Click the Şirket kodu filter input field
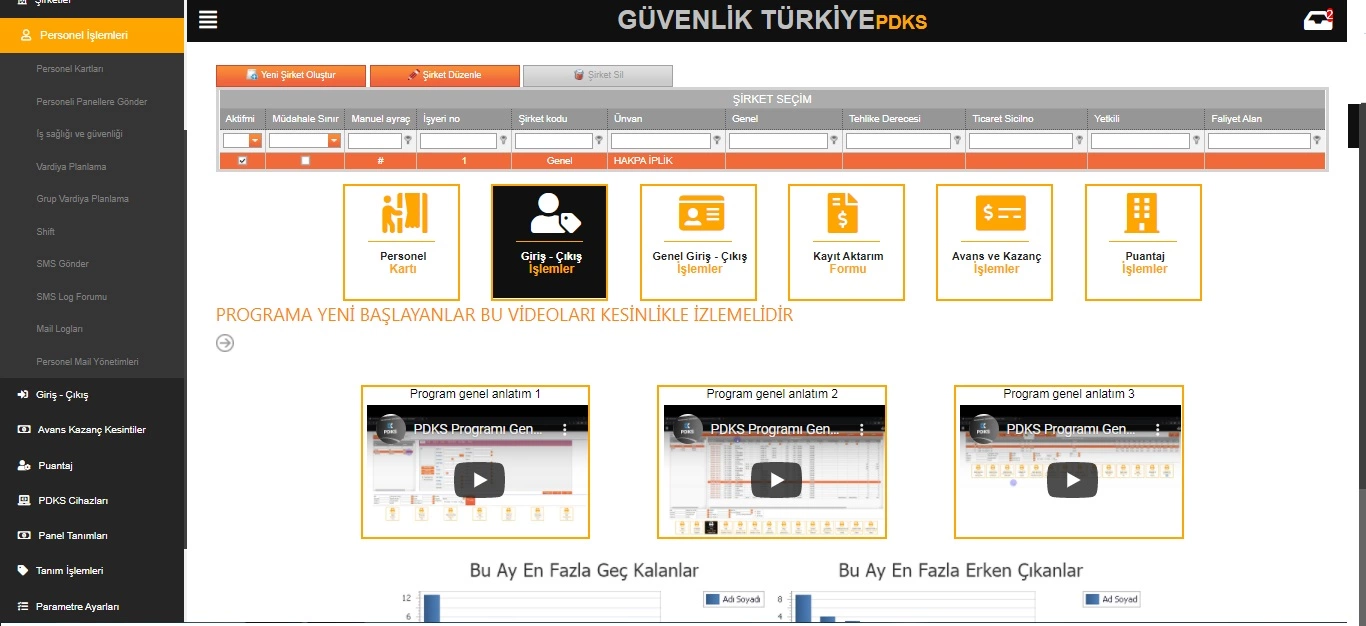Viewport: 1366px width, 626px height. [x=553, y=141]
